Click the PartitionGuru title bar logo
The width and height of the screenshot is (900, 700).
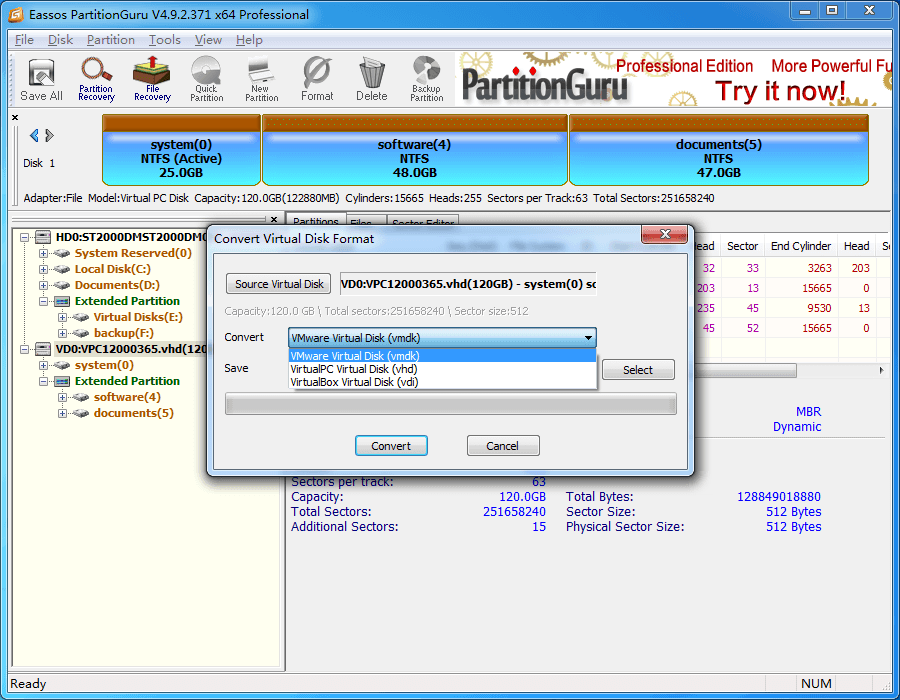16,14
